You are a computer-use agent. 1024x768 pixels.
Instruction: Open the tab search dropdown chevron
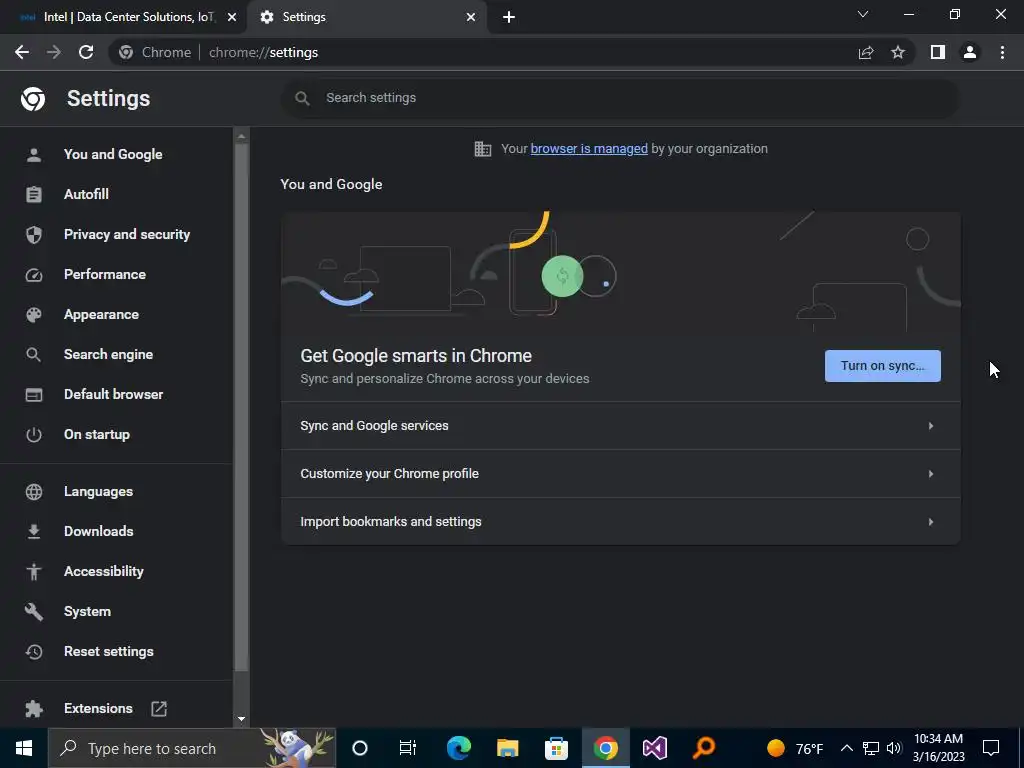tap(863, 14)
